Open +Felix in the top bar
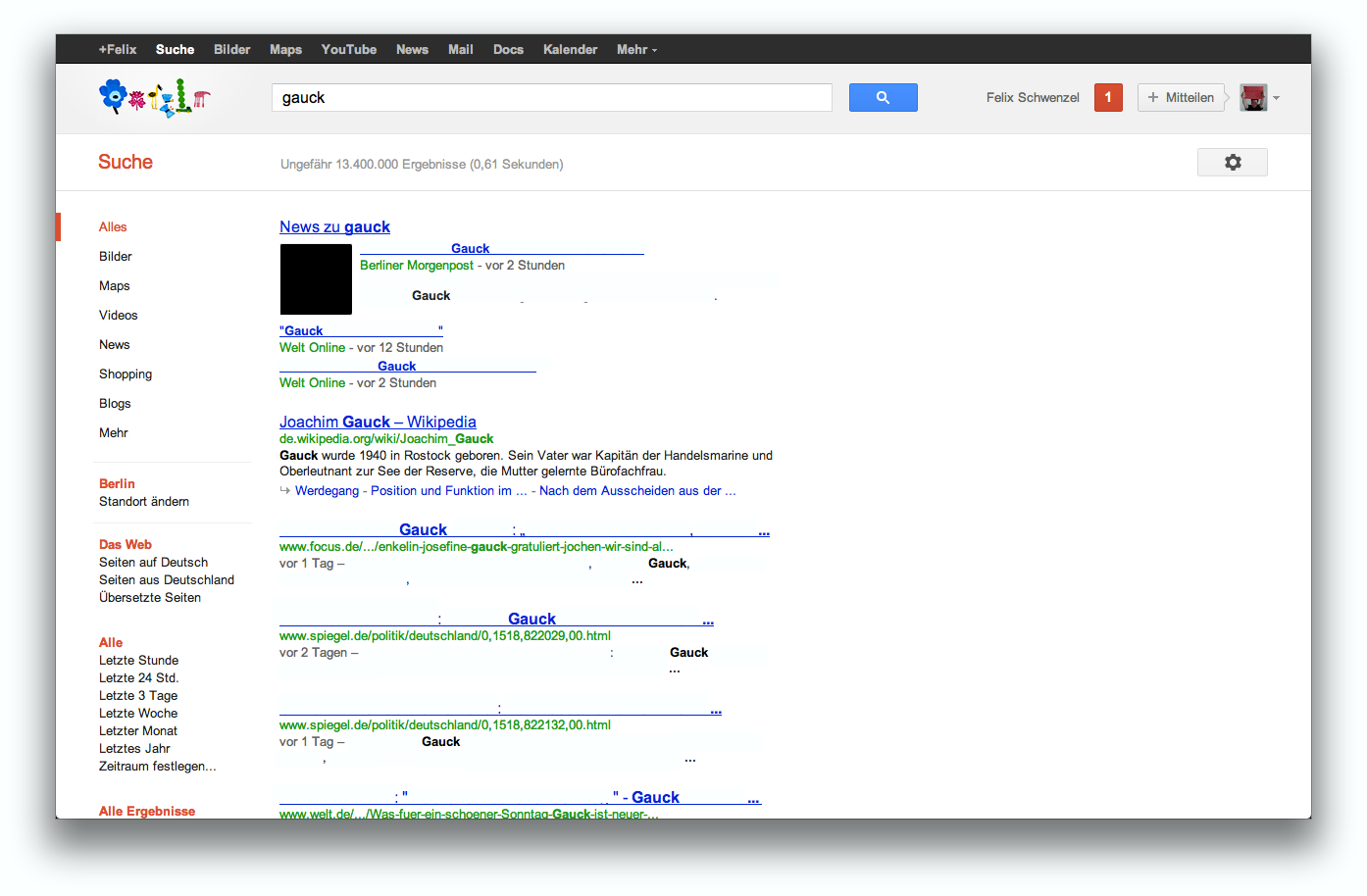This screenshot has height=896, width=1367. point(118,49)
